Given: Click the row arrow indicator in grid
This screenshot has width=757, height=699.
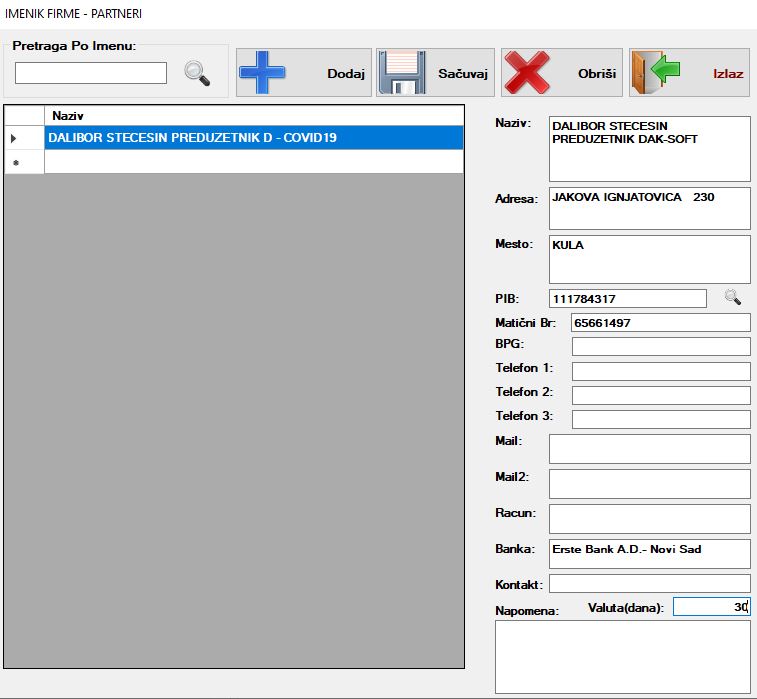Looking at the screenshot, I should click(x=14, y=138).
